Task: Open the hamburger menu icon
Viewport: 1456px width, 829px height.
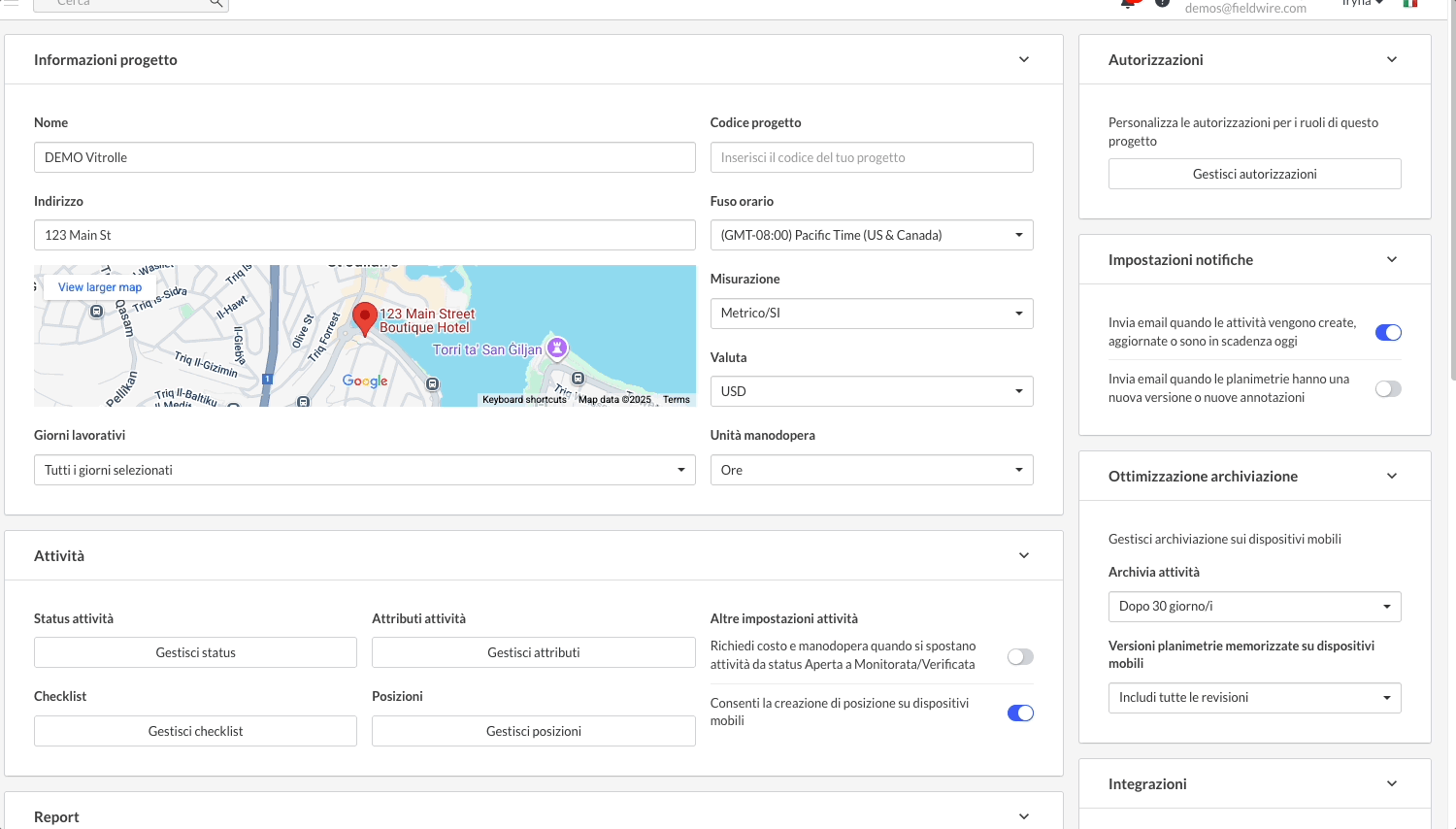Action: [x=11, y=3]
